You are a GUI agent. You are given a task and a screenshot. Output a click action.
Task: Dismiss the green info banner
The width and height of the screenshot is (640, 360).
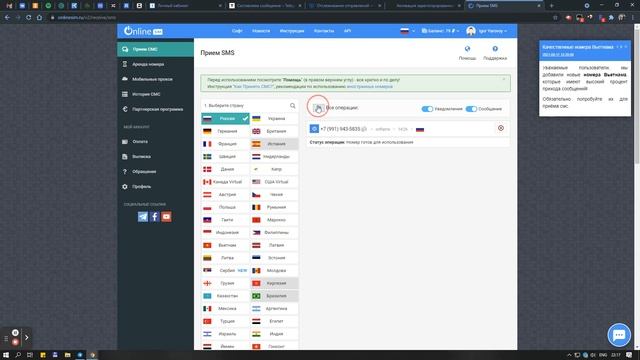tap(504, 79)
